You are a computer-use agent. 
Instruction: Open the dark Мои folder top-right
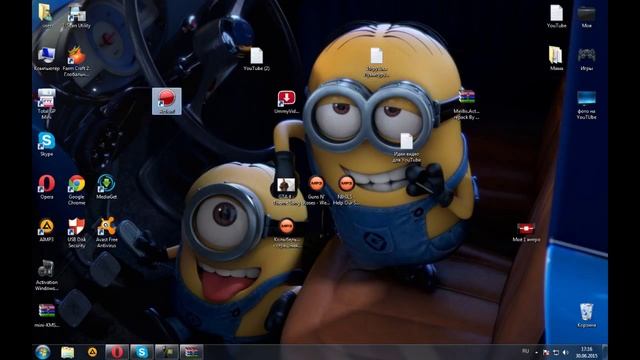[587, 16]
